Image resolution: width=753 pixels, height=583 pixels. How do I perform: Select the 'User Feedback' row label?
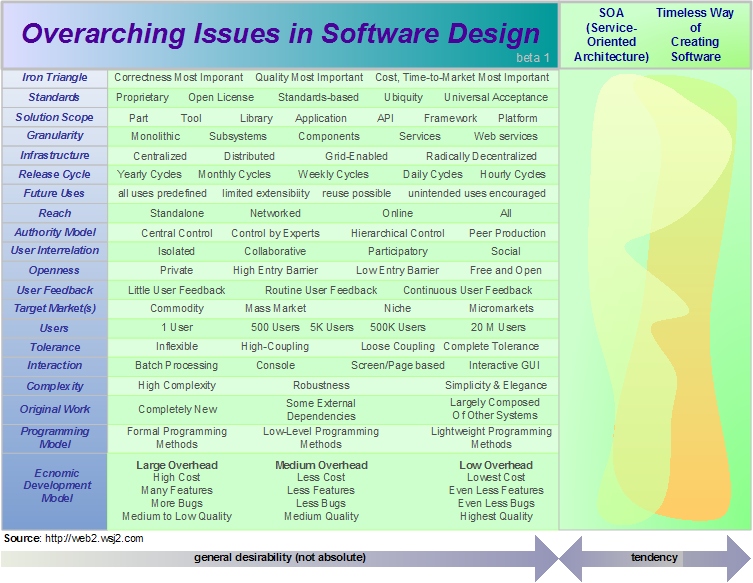55,290
